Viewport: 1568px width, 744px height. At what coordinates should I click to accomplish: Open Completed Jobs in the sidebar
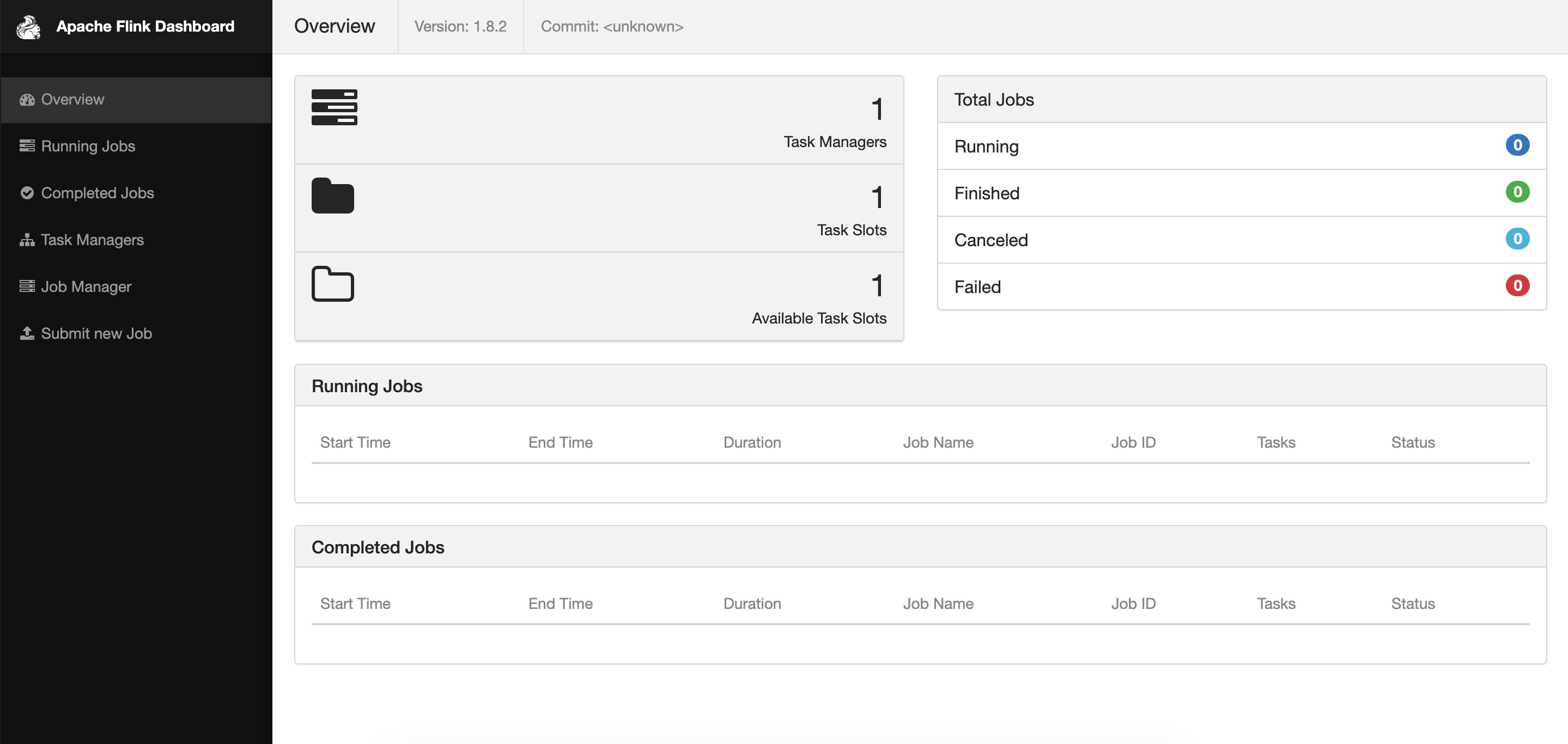point(98,193)
